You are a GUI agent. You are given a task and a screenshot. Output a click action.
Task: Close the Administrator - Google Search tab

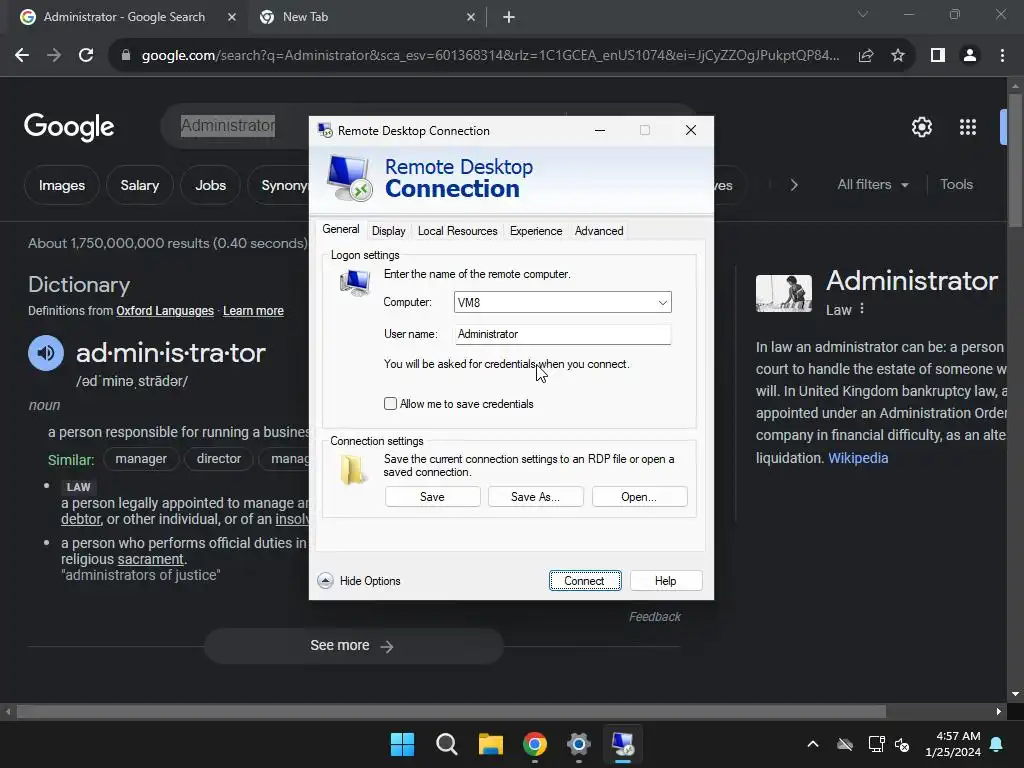pos(232,17)
